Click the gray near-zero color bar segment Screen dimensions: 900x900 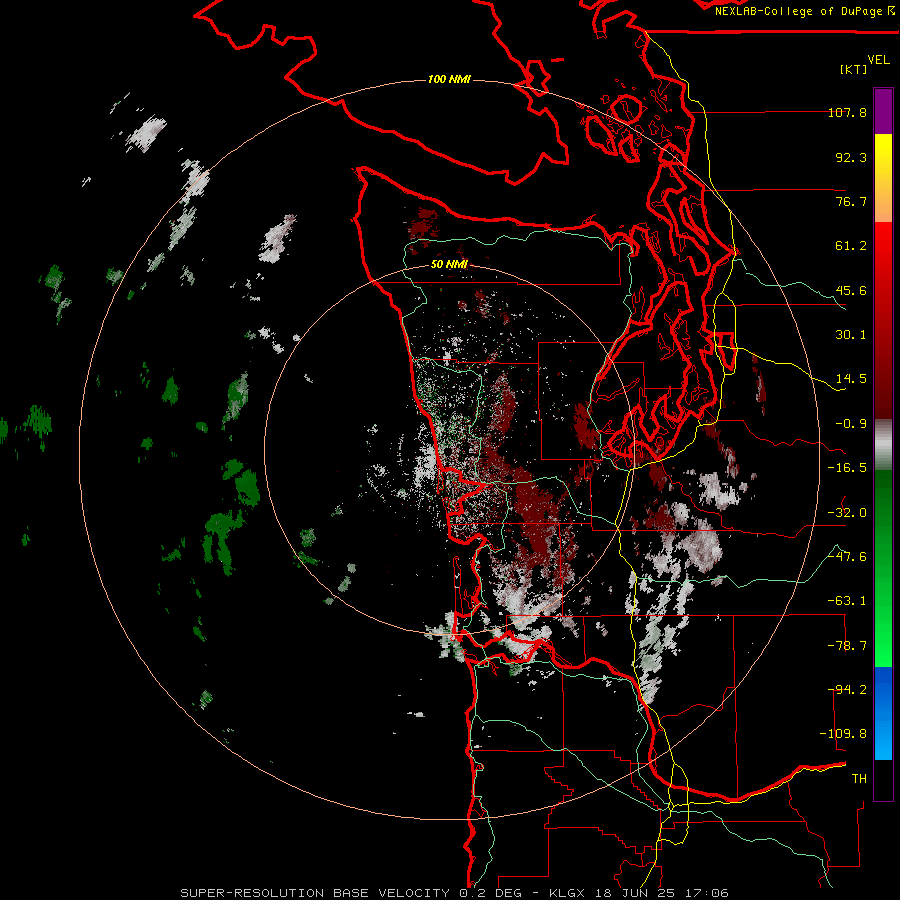pos(883,445)
